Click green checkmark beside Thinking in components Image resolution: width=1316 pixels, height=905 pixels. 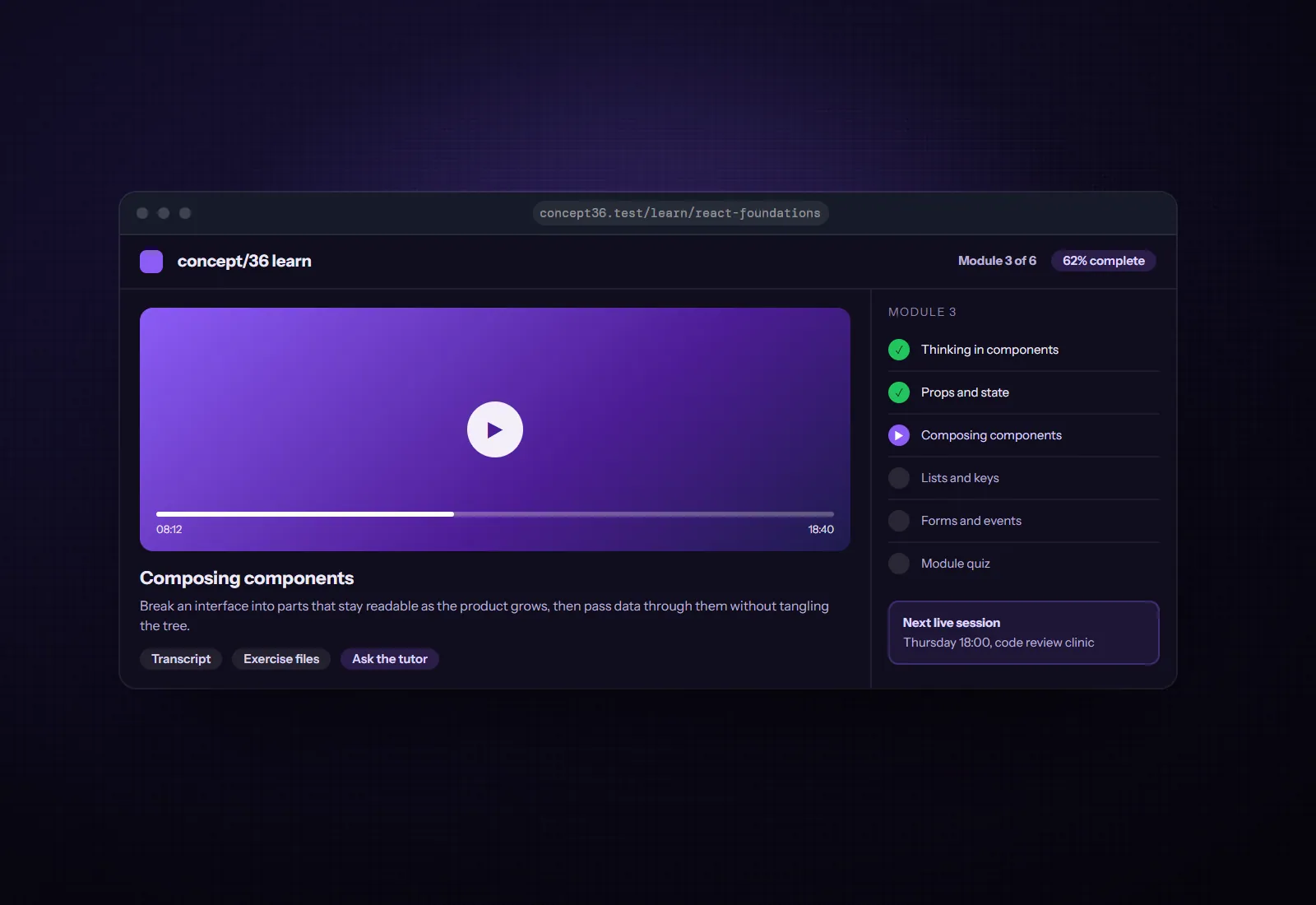[x=899, y=350]
